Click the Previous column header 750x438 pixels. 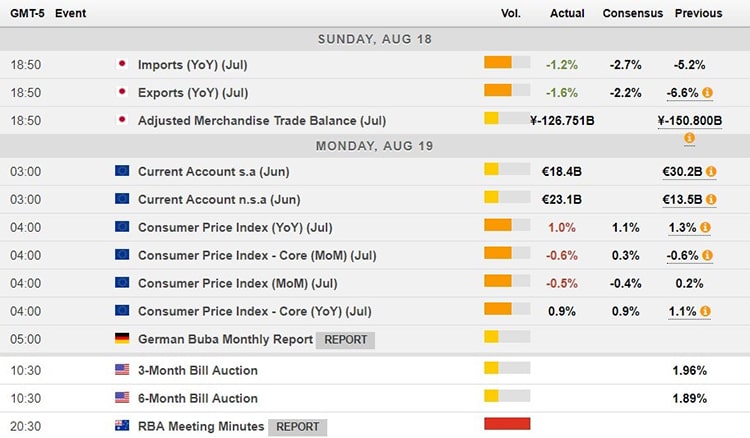[698, 14]
